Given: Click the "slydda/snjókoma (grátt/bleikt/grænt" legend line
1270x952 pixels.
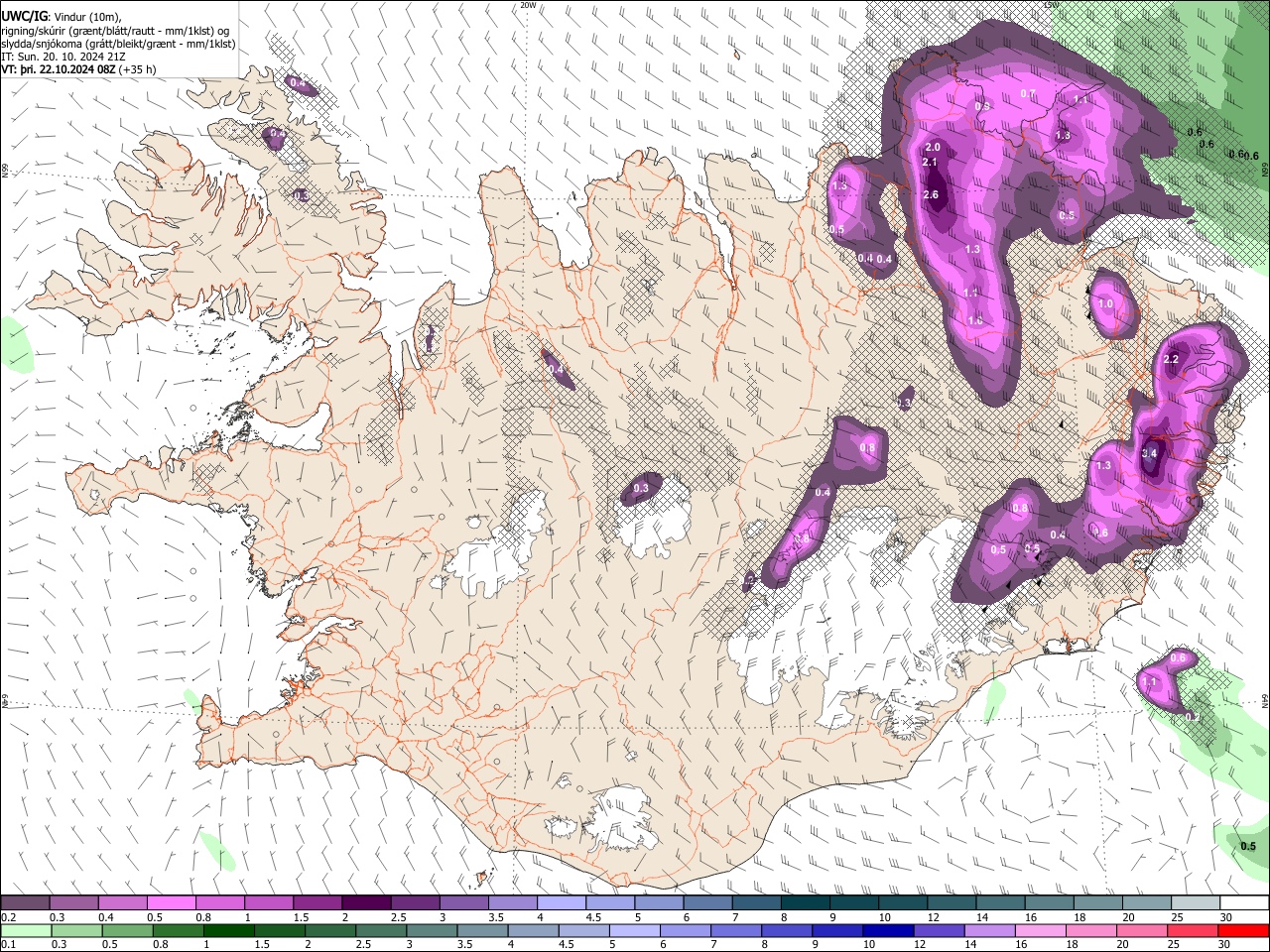Looking at the screenshot, I should click(x=118, y=44).
